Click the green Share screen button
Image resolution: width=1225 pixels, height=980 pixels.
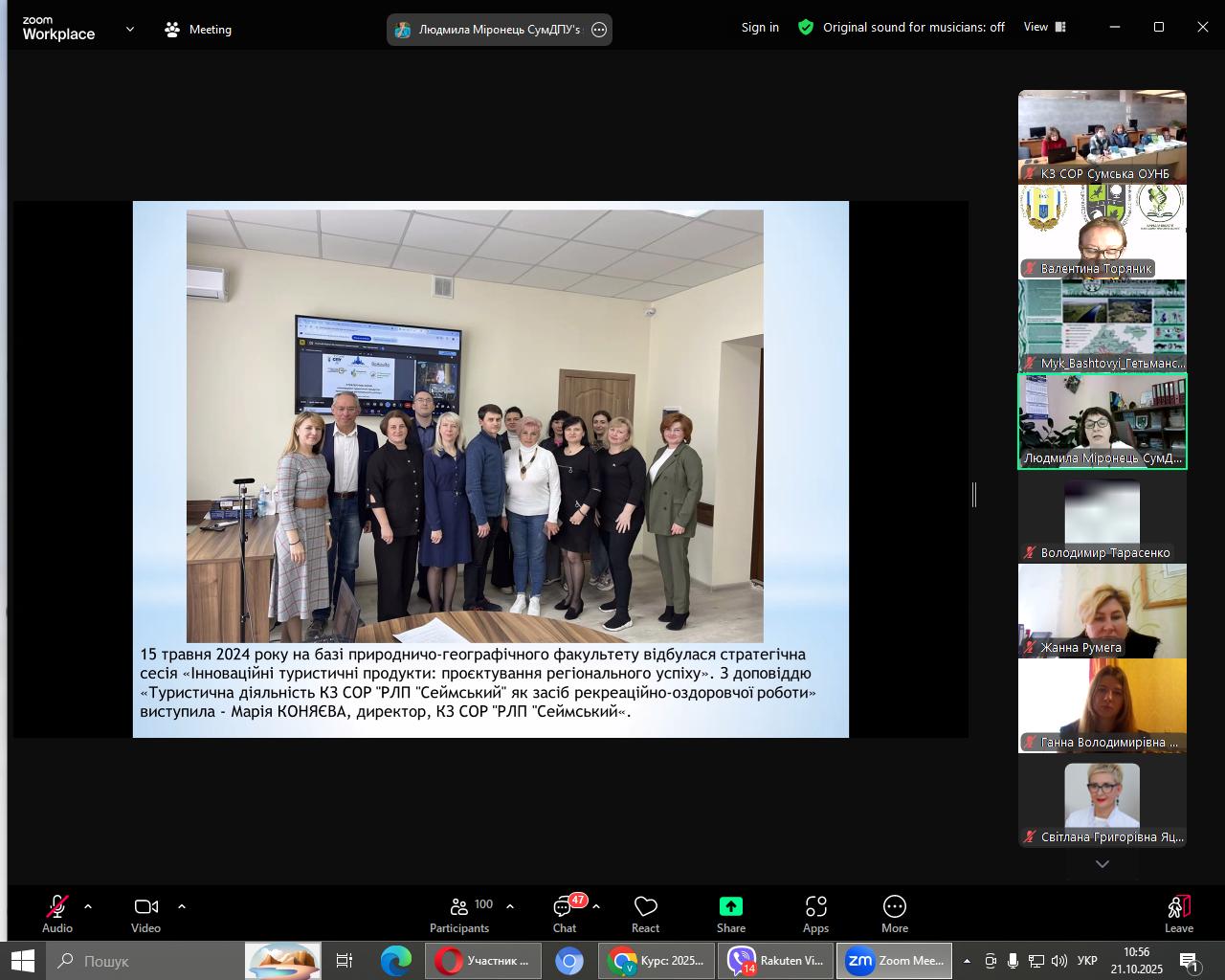click(x=730, y=914)
